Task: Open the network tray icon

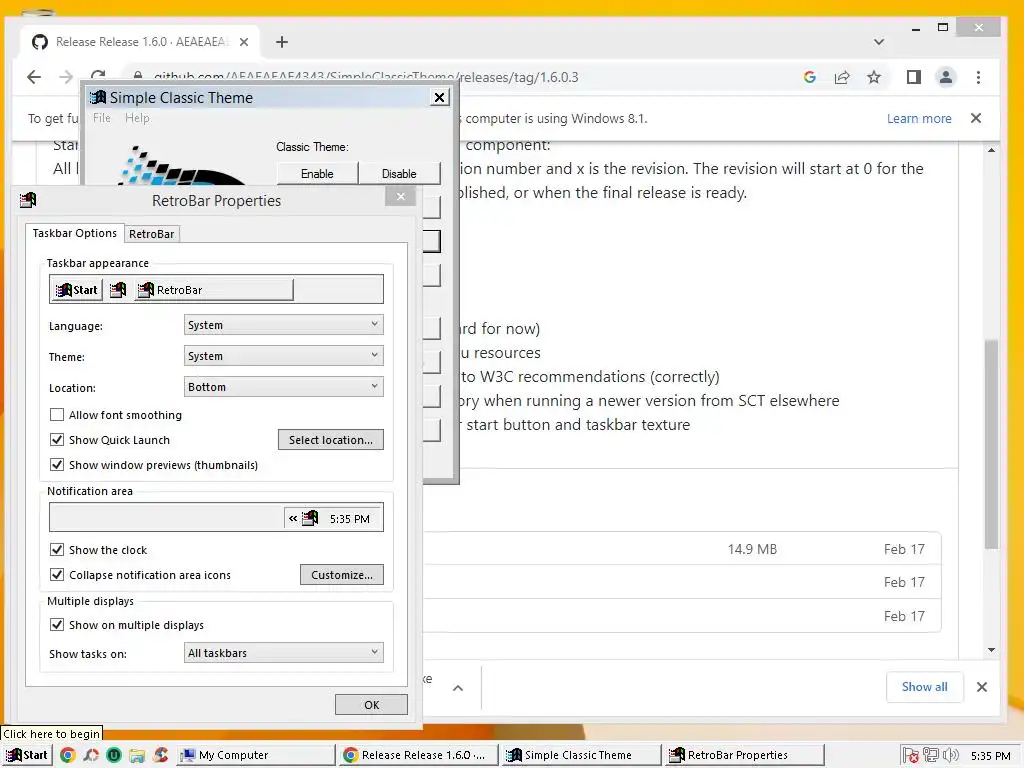Action: 931,755
